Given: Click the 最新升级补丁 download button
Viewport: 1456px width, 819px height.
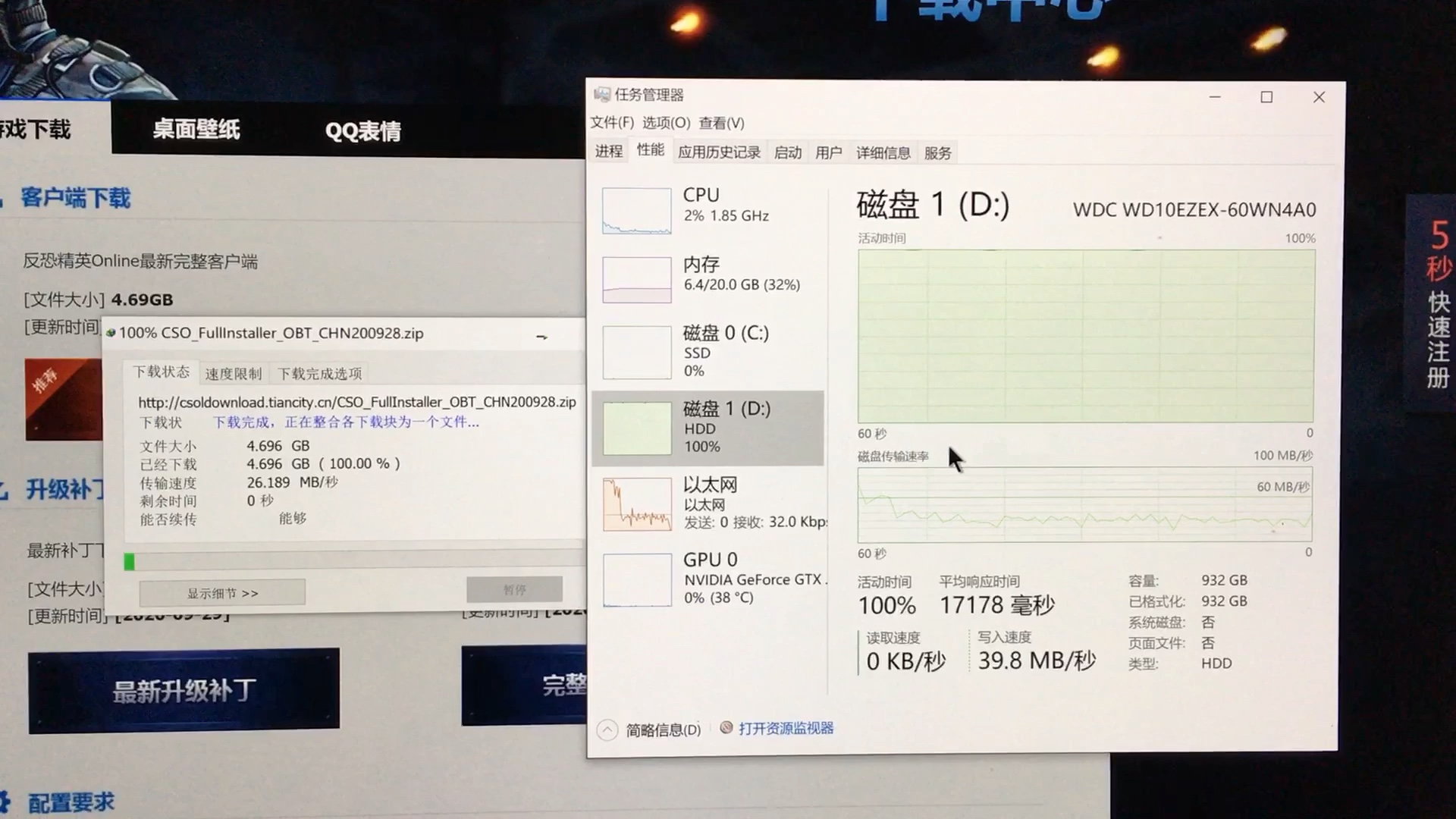Looking at the screenshot, I should 183,687.
